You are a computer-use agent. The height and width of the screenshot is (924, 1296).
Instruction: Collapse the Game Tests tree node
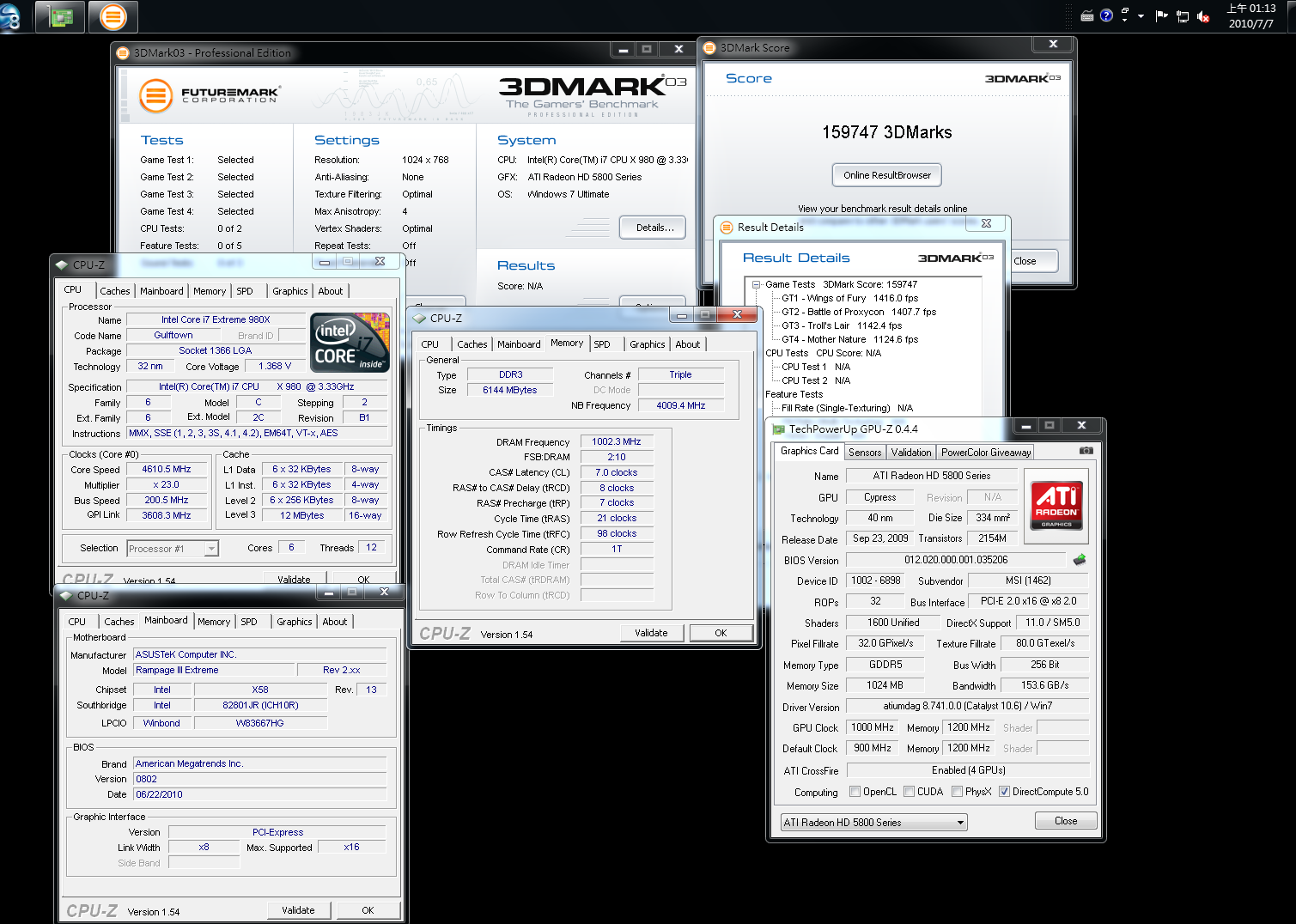pos(756,284)
